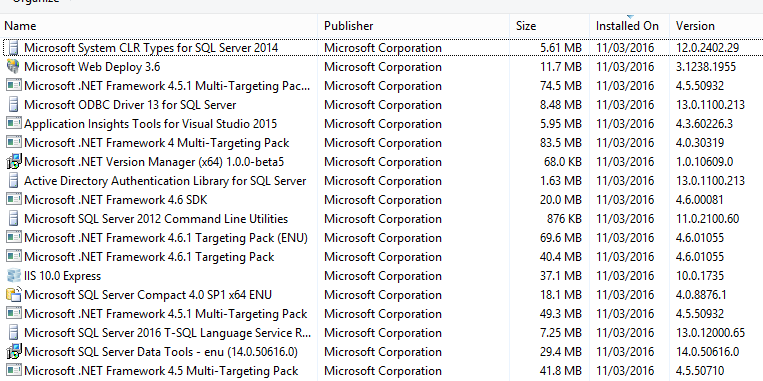The width and height of the screenshot is (763, 381).
Task: Click the .NET Framework 4.6 SDK icon
Action: tap(14, 200)
